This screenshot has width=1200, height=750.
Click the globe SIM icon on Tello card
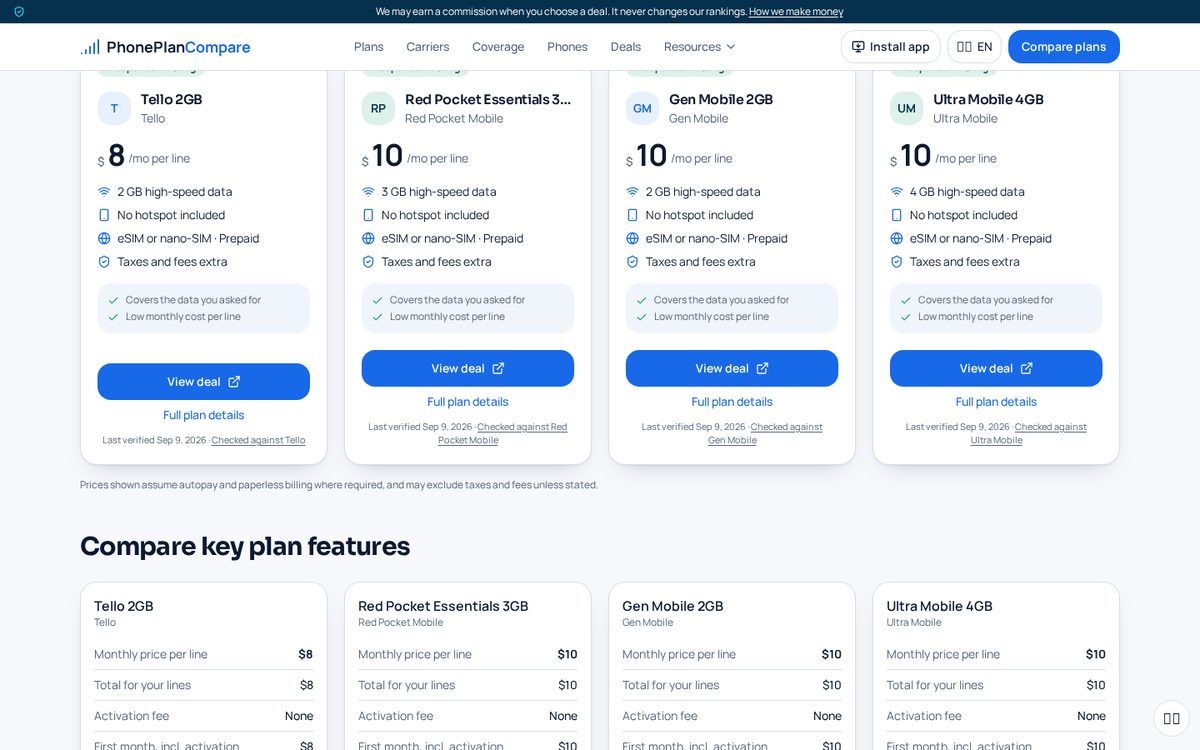(104, 238)
